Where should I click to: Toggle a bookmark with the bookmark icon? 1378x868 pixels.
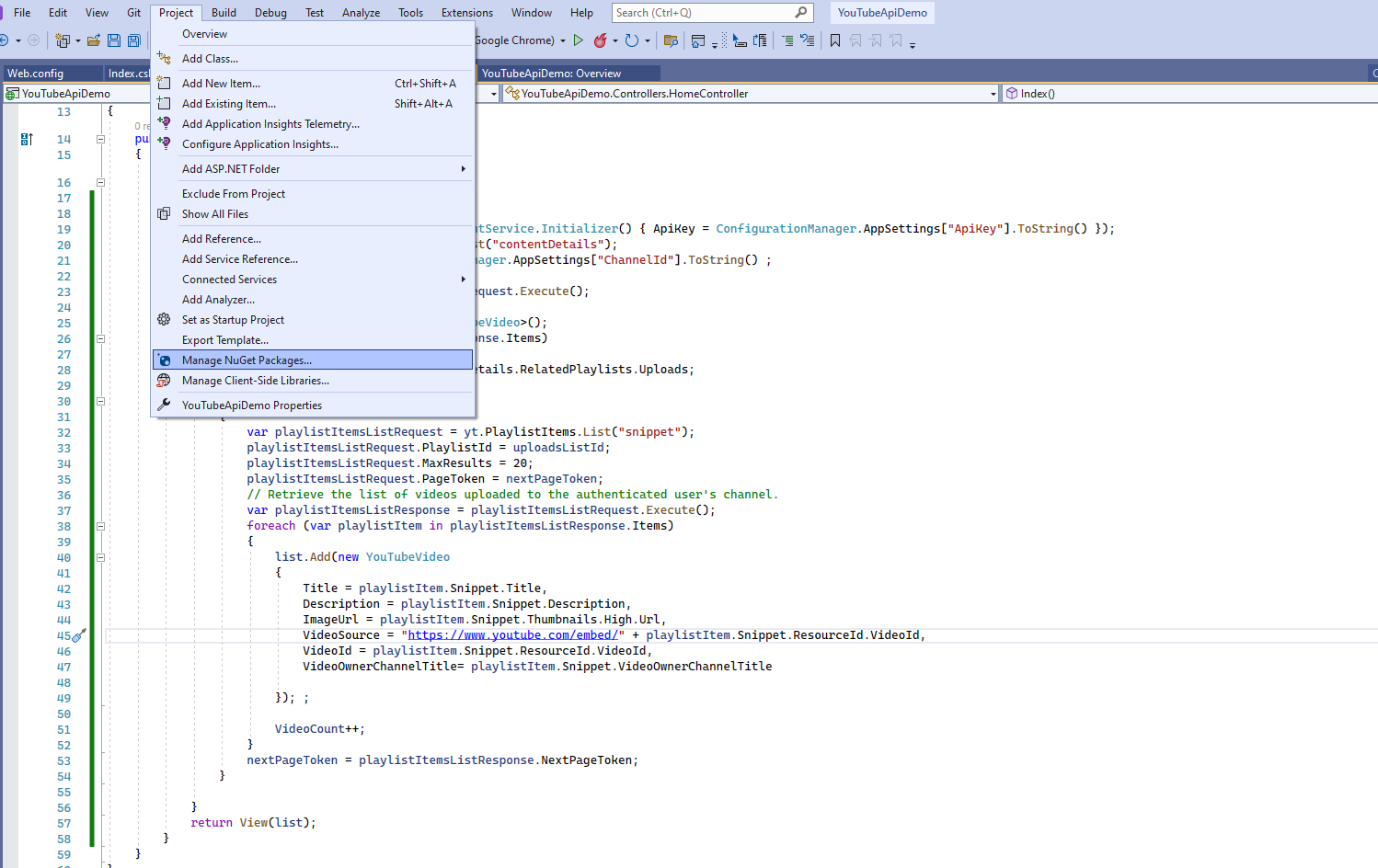pos(835,40)
